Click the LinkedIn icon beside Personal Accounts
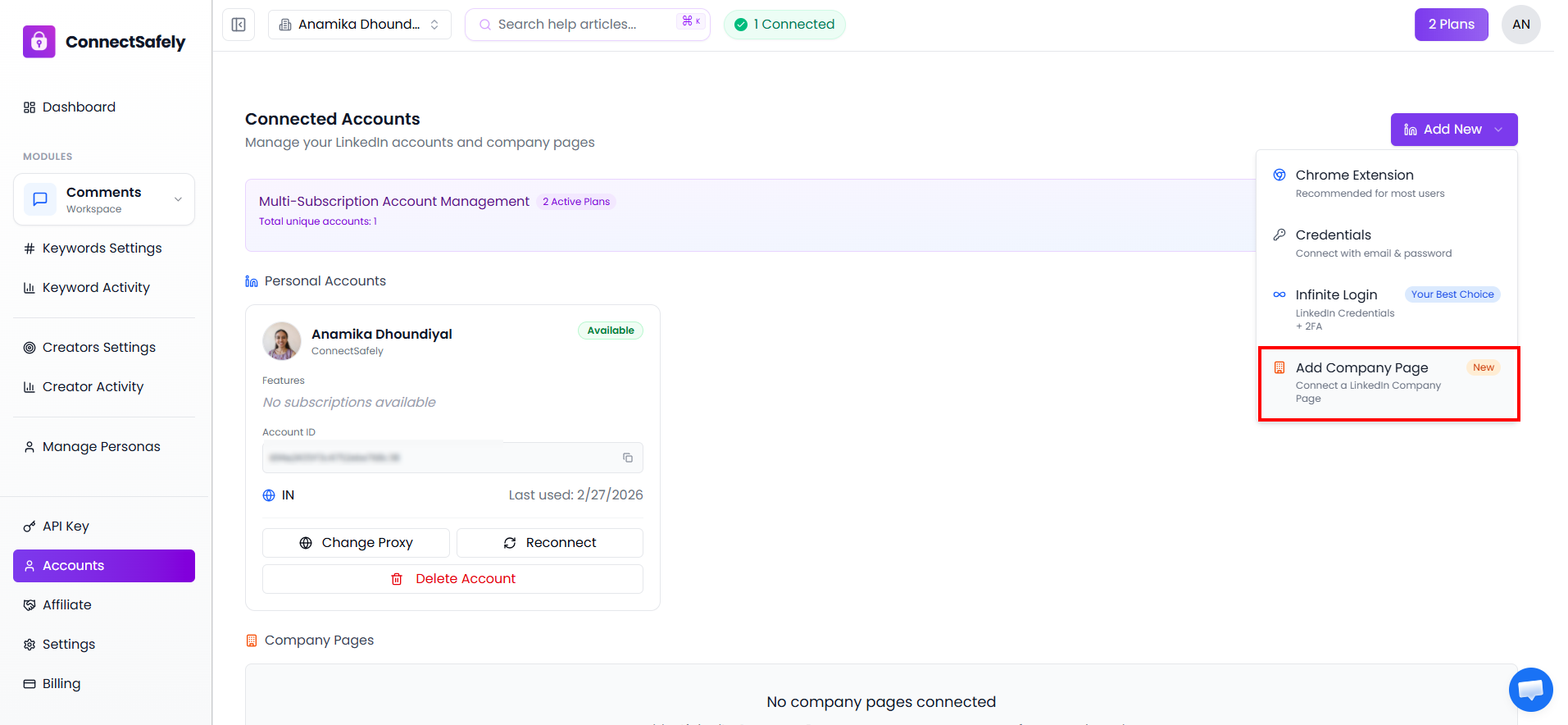This screenshot has width=1568, height=725. click(x=252, y=281)
